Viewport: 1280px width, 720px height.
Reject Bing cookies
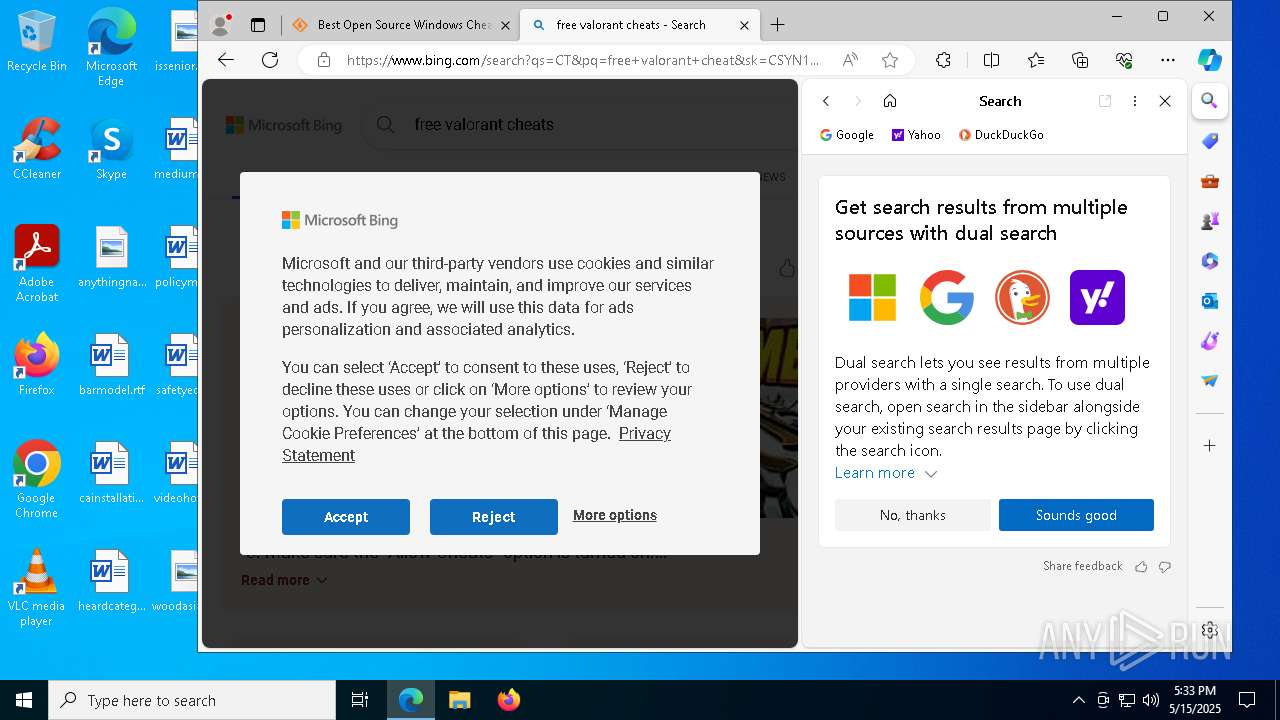click(x=494, y=517)
